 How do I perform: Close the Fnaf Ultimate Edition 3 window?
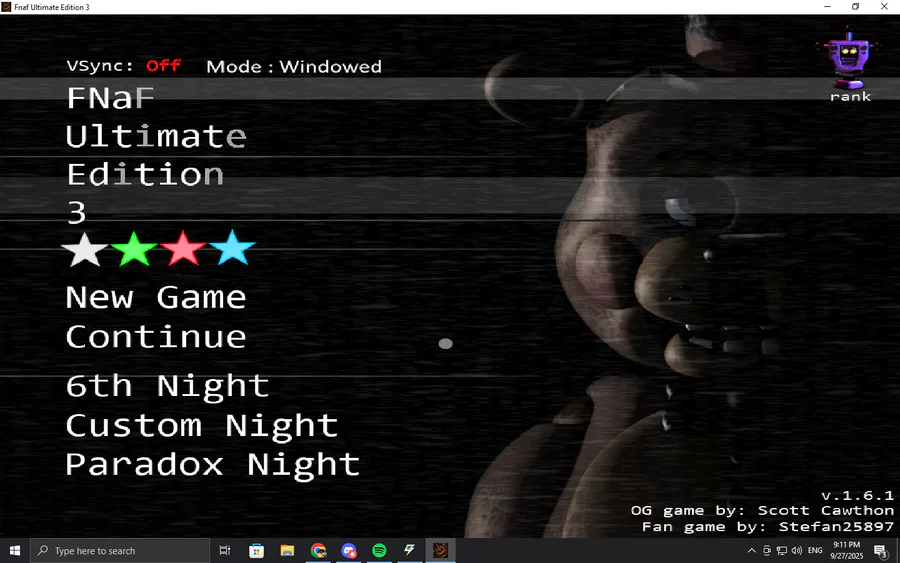click(x=885, y=7)
